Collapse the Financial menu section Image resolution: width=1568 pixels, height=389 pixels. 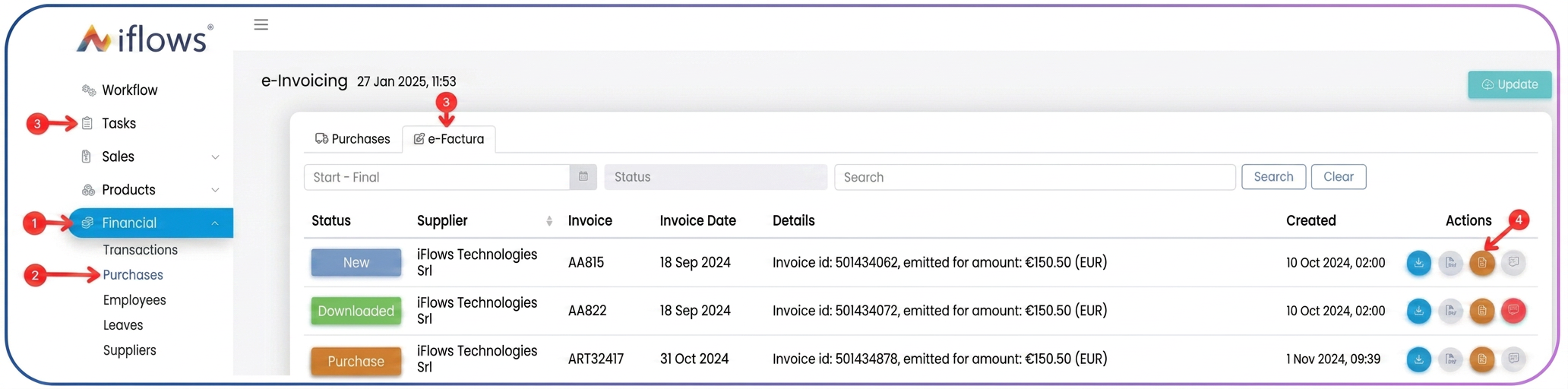click(x=215, y=223)
